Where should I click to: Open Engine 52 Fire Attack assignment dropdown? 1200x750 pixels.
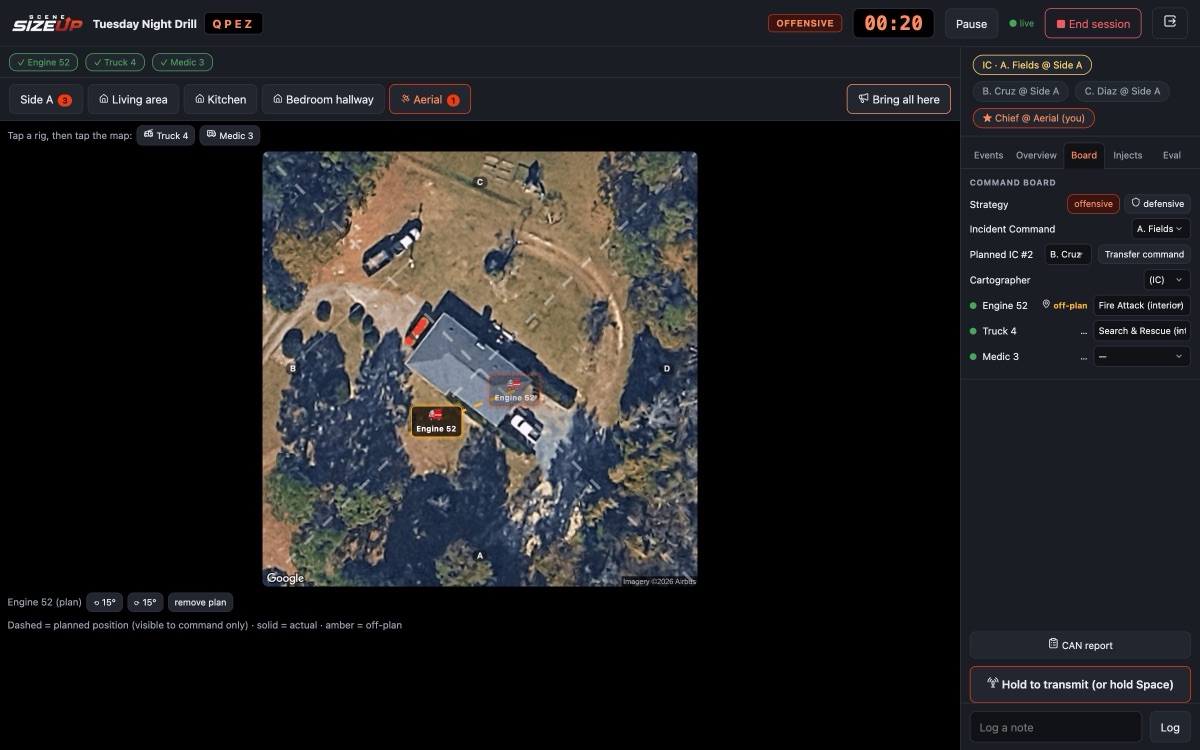point(1142,305)
